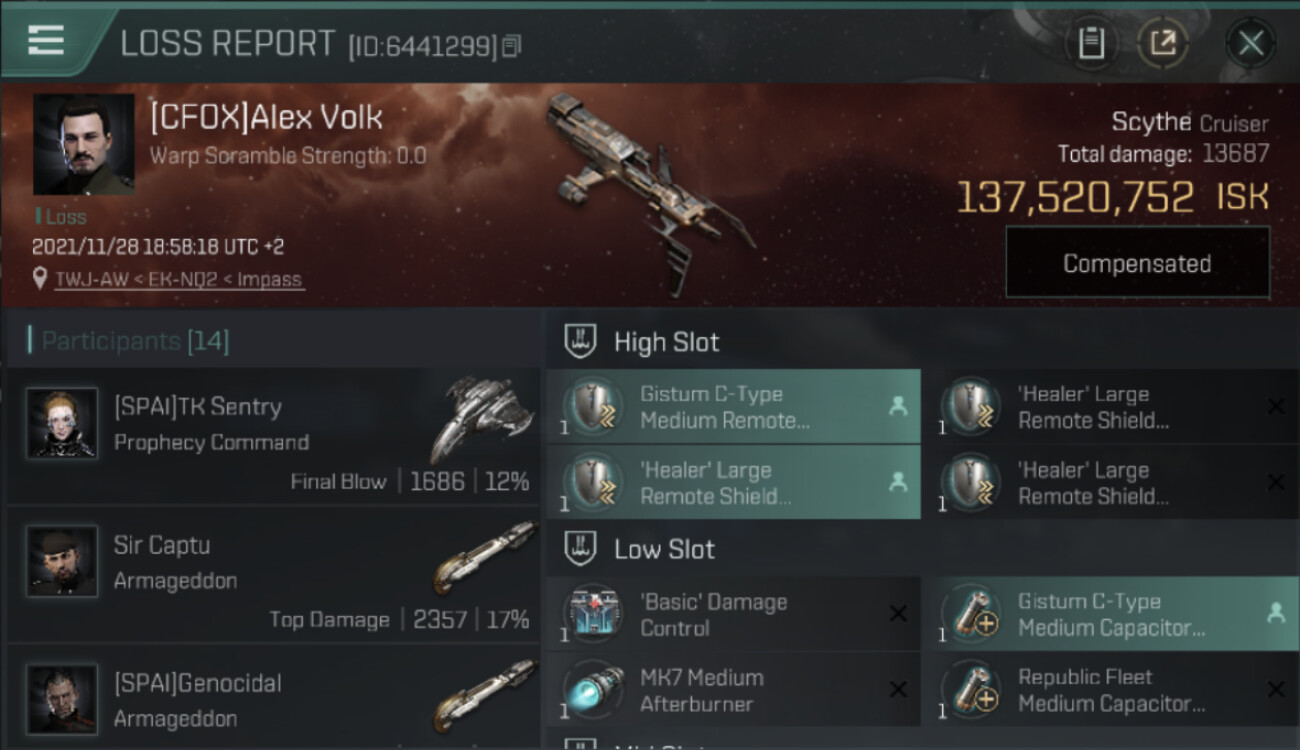This screenshot has height=750, width=1300.
Task: Click the 'Basic' Damage Control icon
Action: (x=593, y=614)
